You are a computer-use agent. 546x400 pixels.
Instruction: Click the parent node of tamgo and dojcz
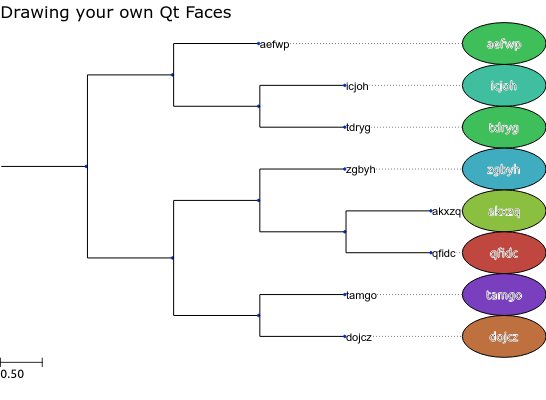coord(258,315)
